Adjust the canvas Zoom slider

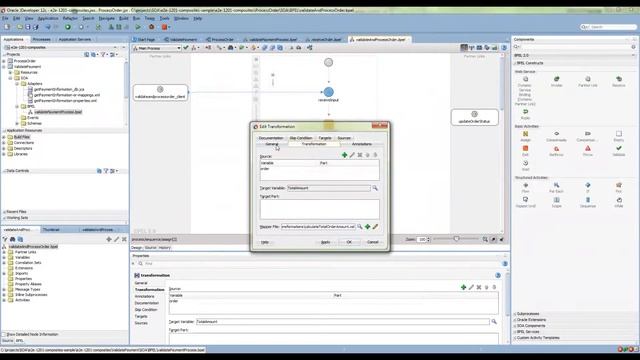(x=456, y=239)
